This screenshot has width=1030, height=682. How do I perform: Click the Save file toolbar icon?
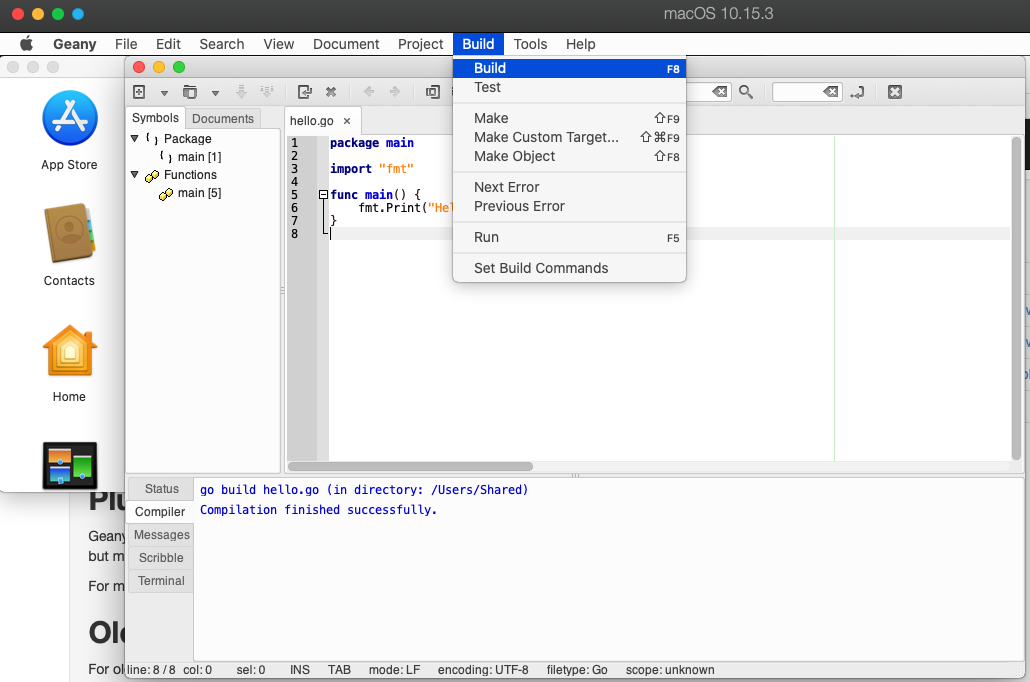point(241,92)
